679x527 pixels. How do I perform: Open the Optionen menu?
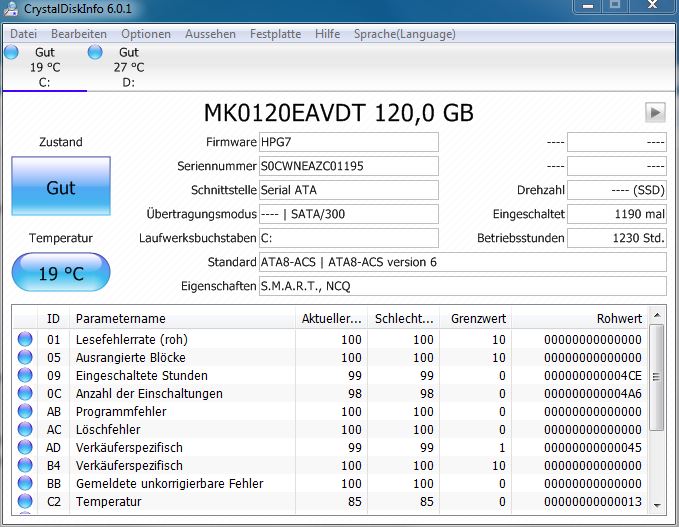tap(146, 34)
